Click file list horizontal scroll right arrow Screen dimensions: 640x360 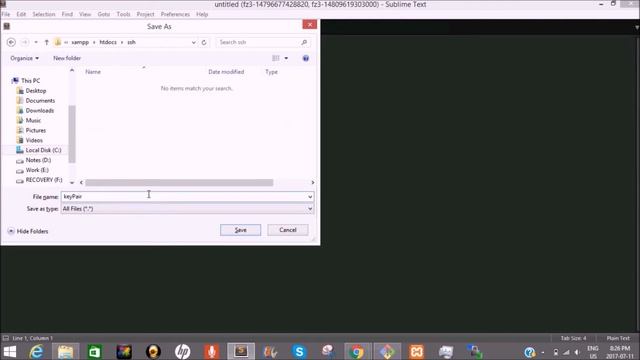[313, 182]
